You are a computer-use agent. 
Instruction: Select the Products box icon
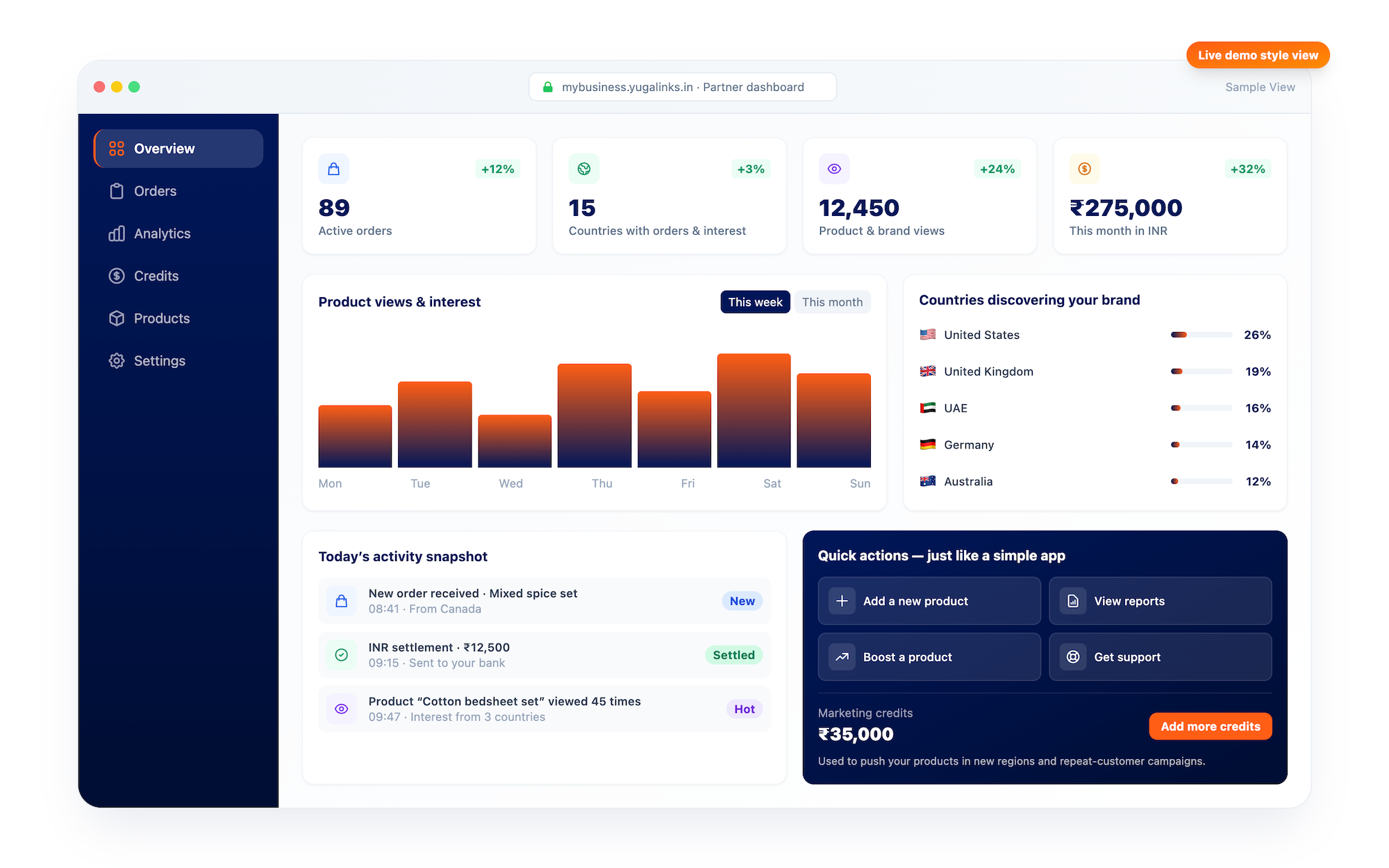116,318
